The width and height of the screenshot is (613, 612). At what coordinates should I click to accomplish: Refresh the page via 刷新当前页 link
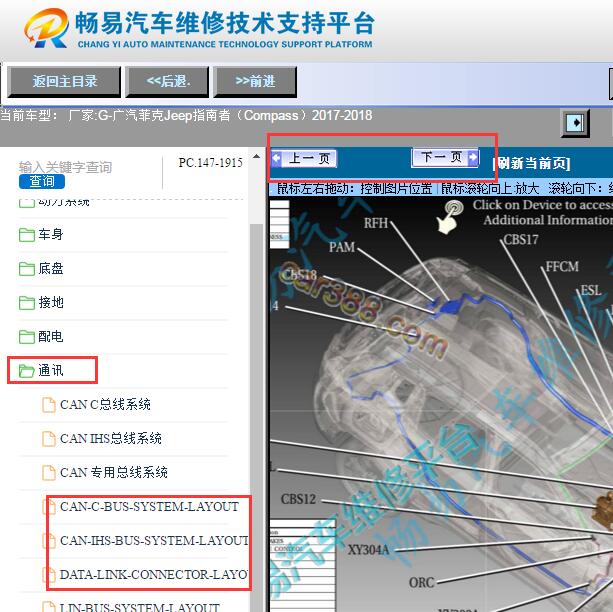532,163
